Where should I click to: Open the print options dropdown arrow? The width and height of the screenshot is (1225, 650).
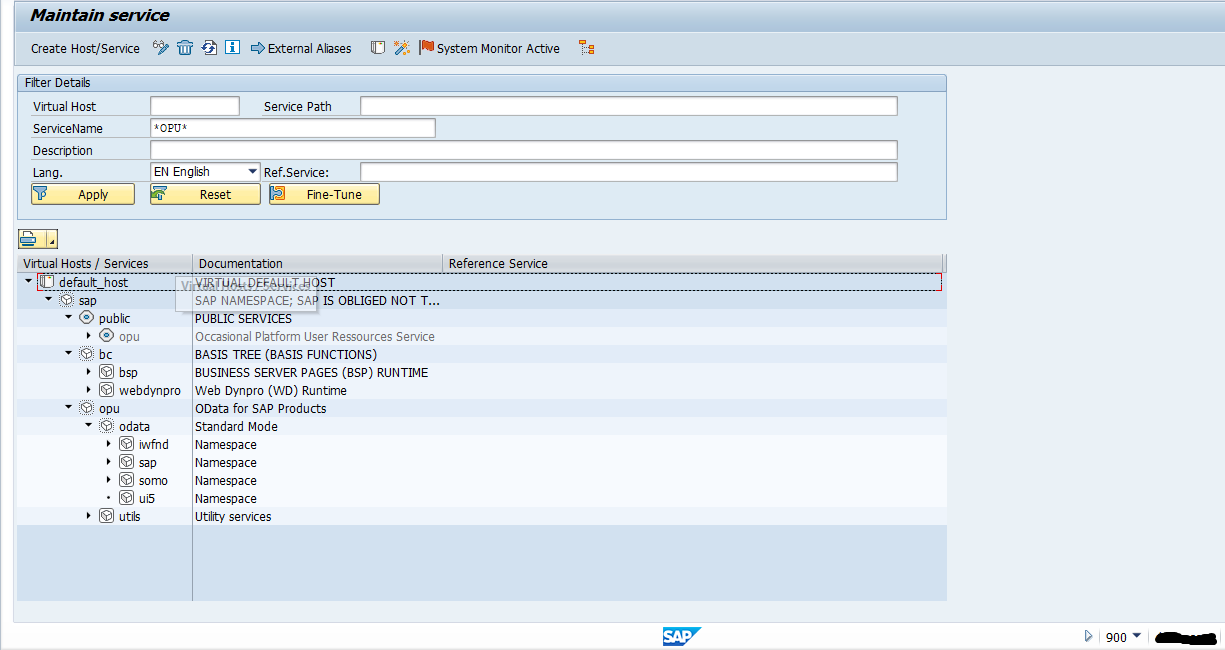click(51, 240)
